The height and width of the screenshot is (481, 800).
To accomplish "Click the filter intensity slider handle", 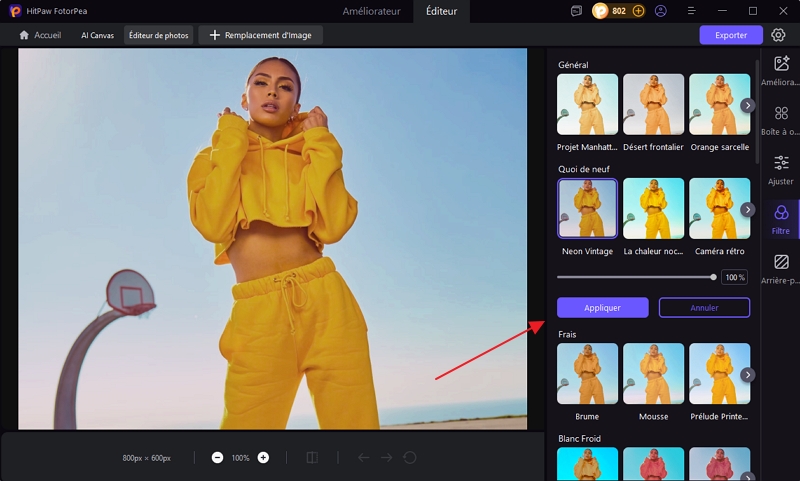I will coord(713,277).
